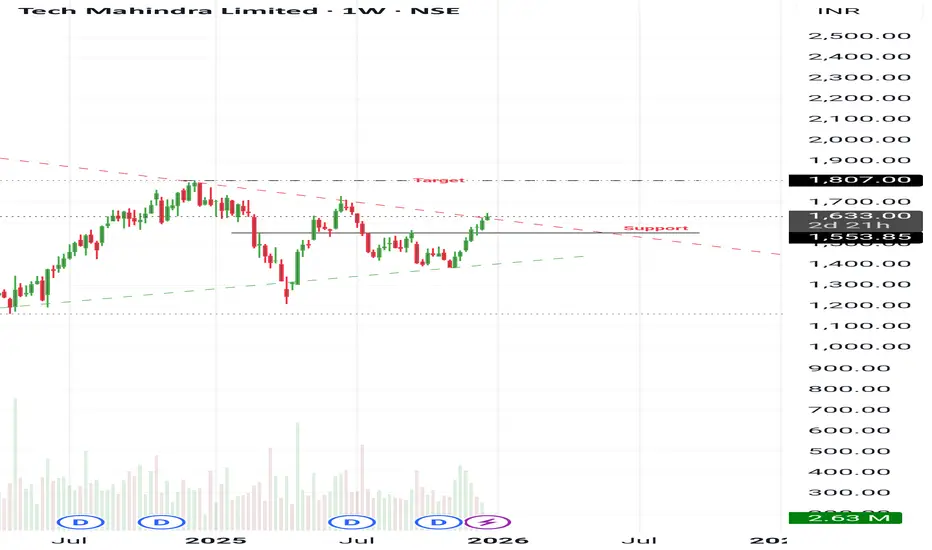Click the 2,100.00 price axis label

(859, 118)
